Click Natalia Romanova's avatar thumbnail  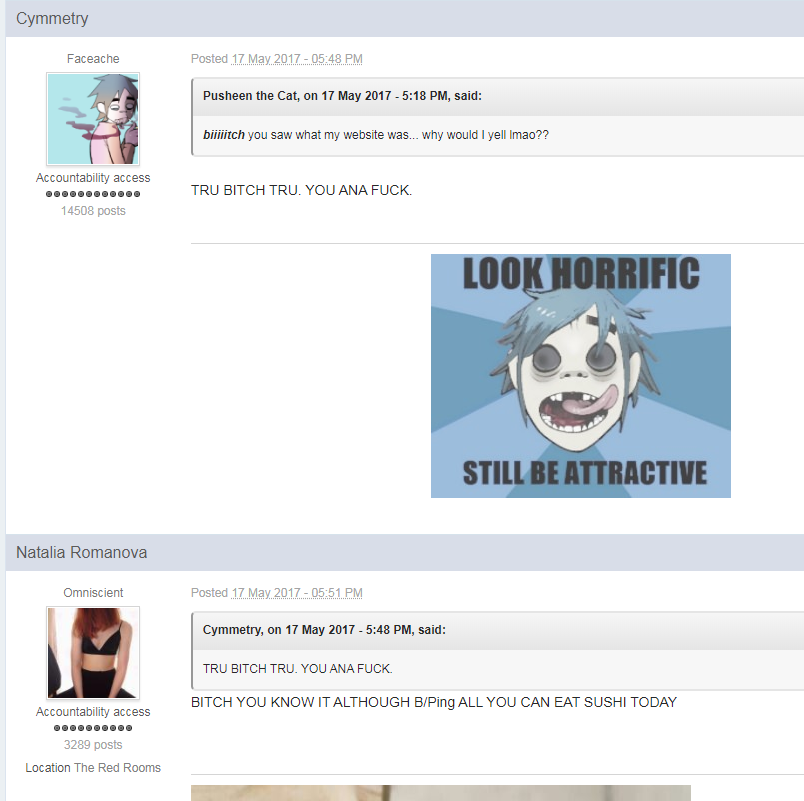coord(93,653)
